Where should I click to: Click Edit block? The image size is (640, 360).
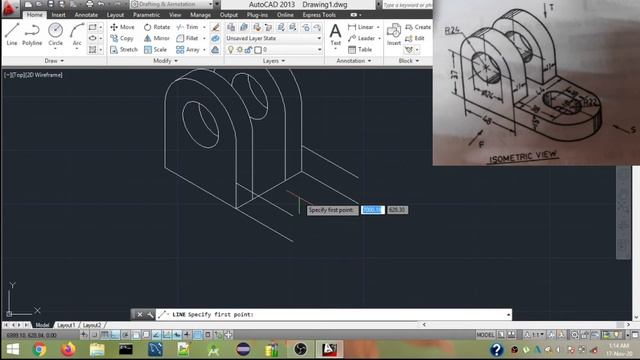click(x=415, y=38)
